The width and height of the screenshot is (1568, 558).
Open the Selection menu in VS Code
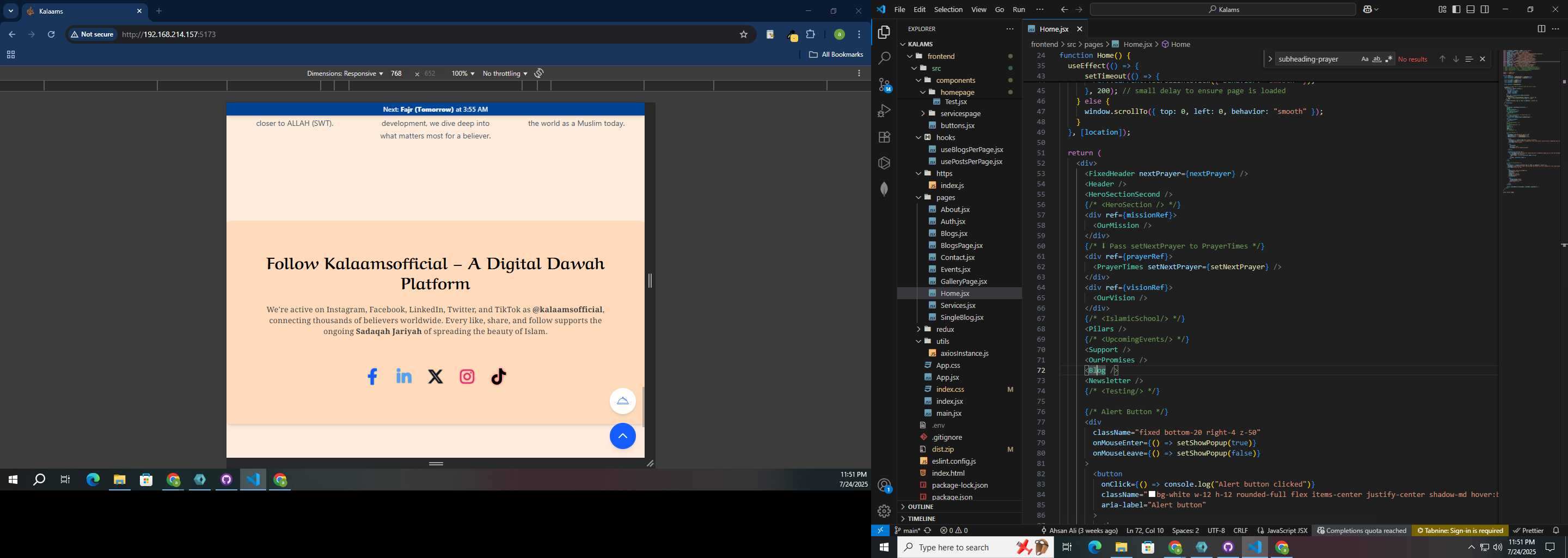coord(948,10)
